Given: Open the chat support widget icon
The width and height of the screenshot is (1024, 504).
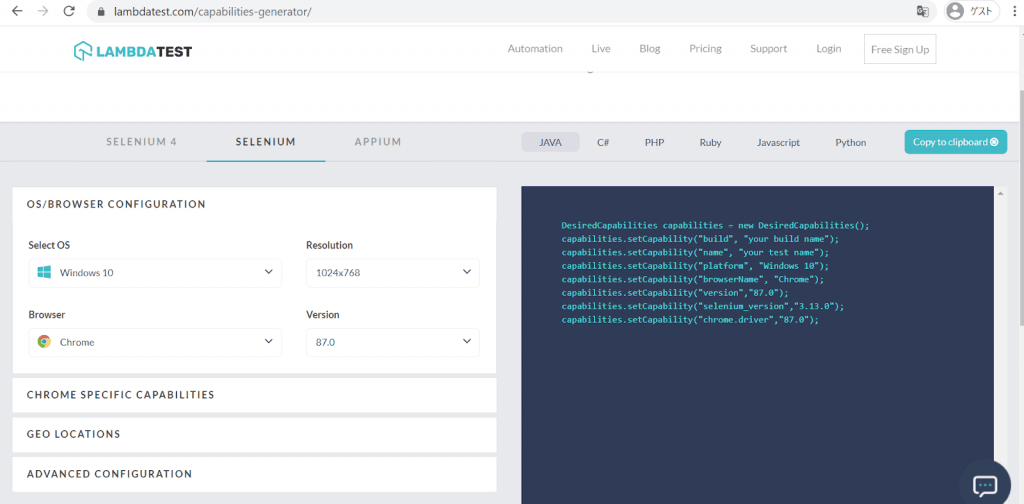Looking at the screenshot, I should tap(985, 486).
